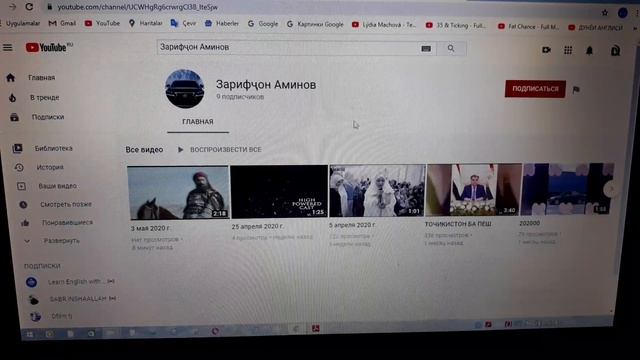The width and height of the screenshot is (640, 360).
Task: Open the video titled 25 апреля 2020 г.
Action: coord(258,227)
